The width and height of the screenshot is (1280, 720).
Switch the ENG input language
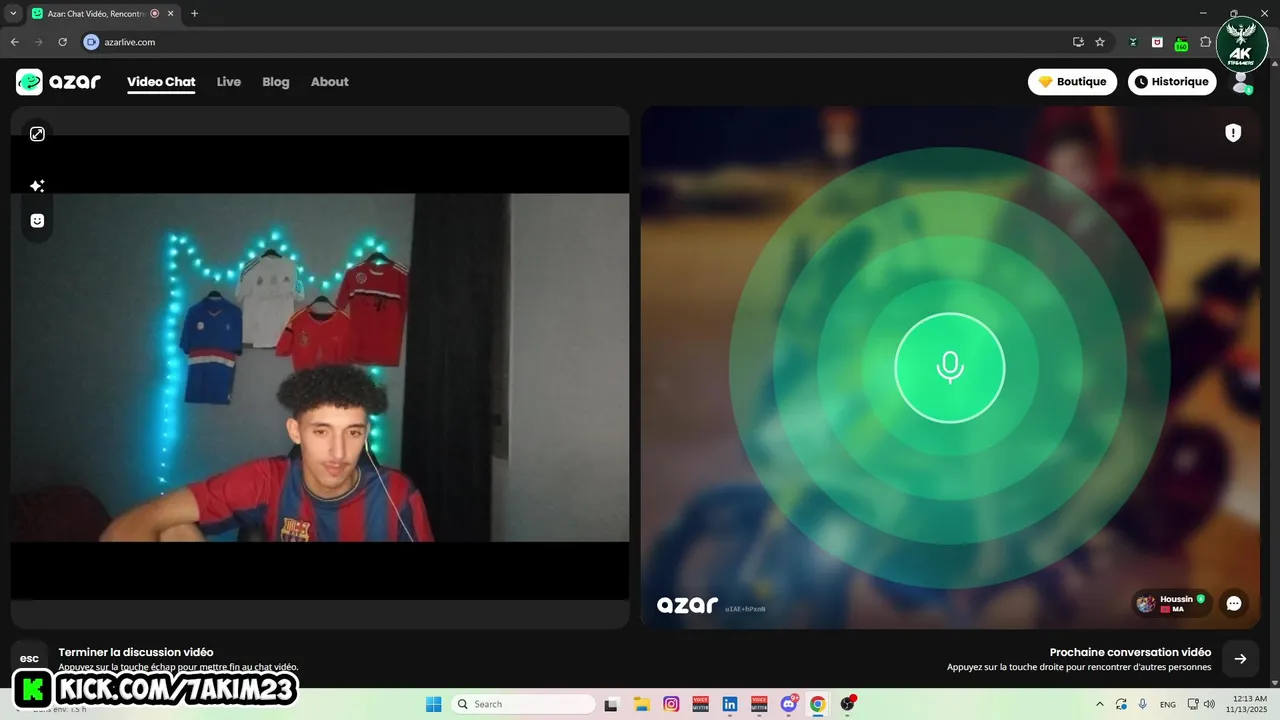pos(1168,704)
